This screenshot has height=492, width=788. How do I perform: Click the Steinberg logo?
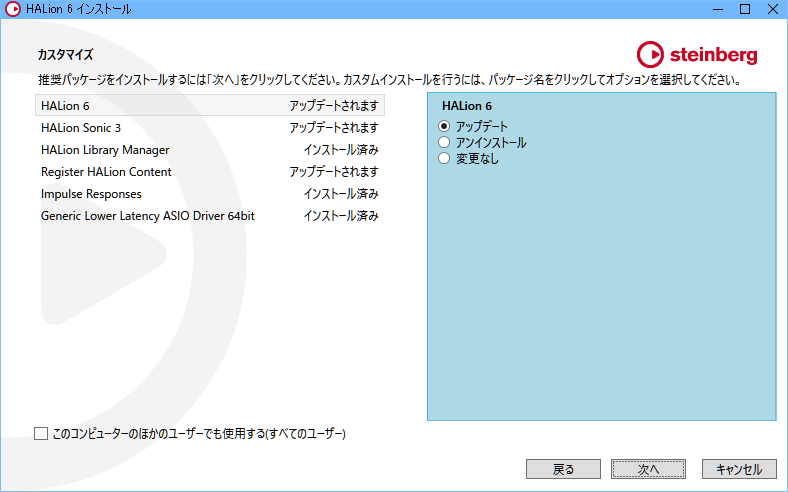[x=697, y=55]
